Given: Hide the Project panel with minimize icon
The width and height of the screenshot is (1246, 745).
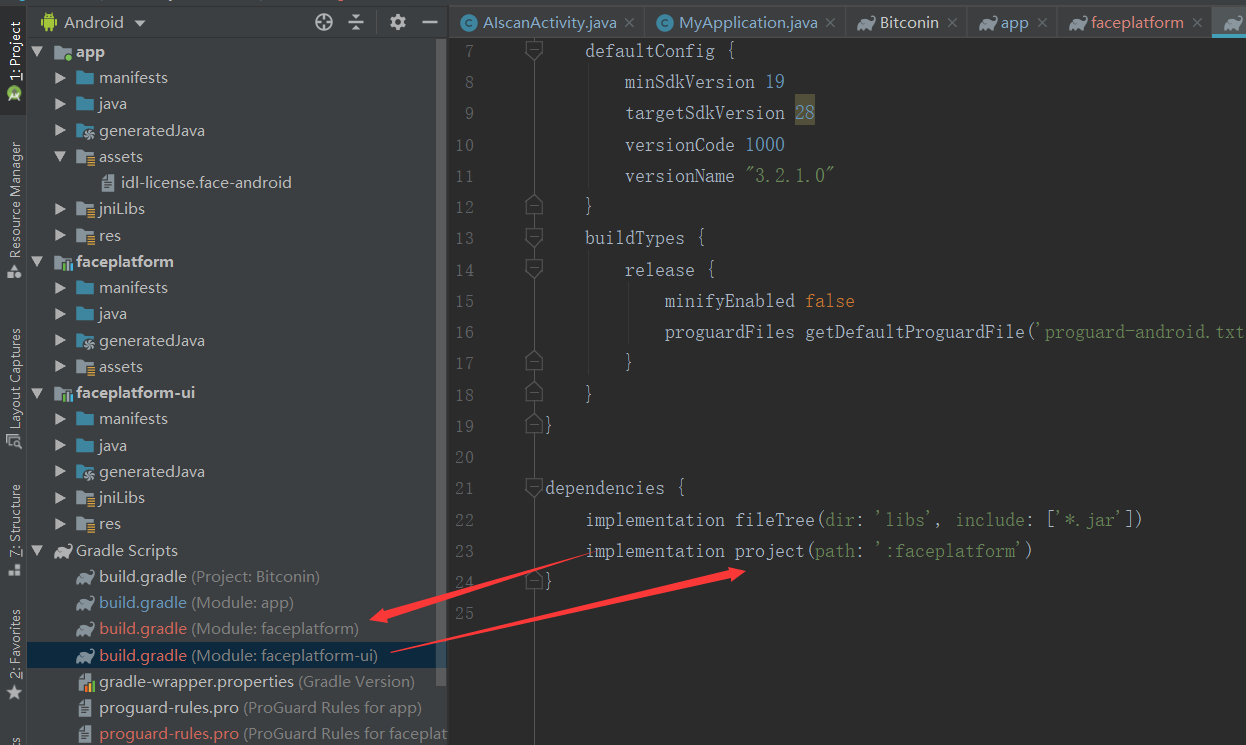Looking at the screenshot, I should [430, 22].
